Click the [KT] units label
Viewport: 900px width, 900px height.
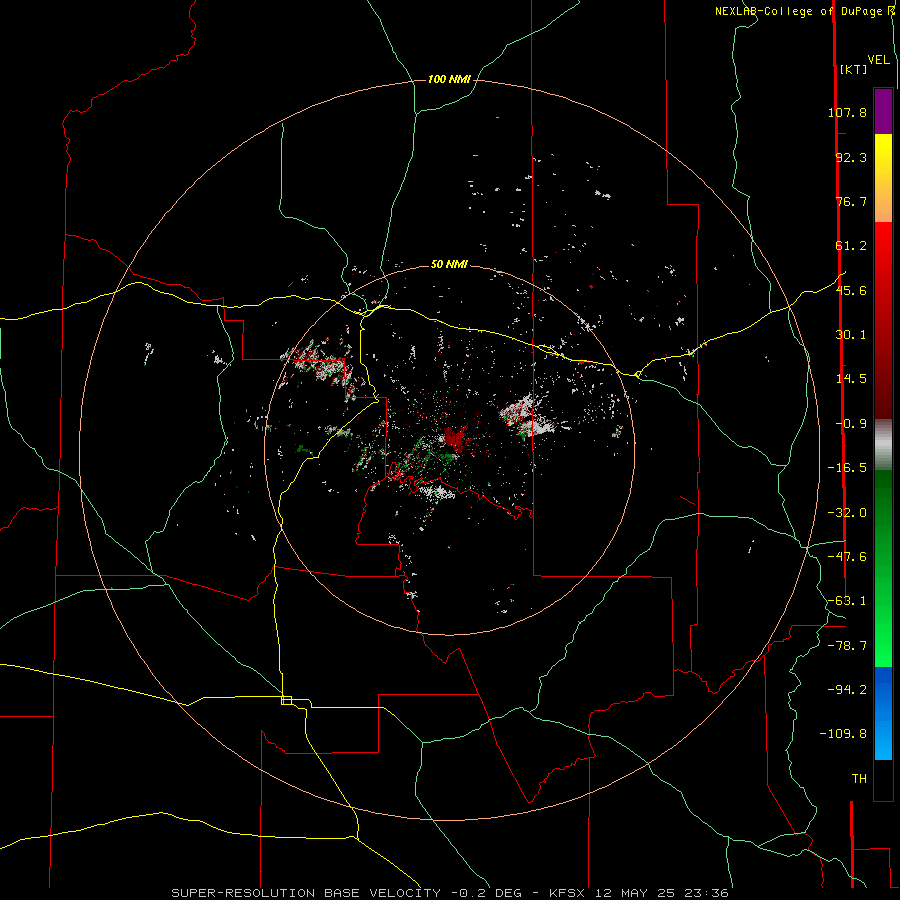(853, 69)
